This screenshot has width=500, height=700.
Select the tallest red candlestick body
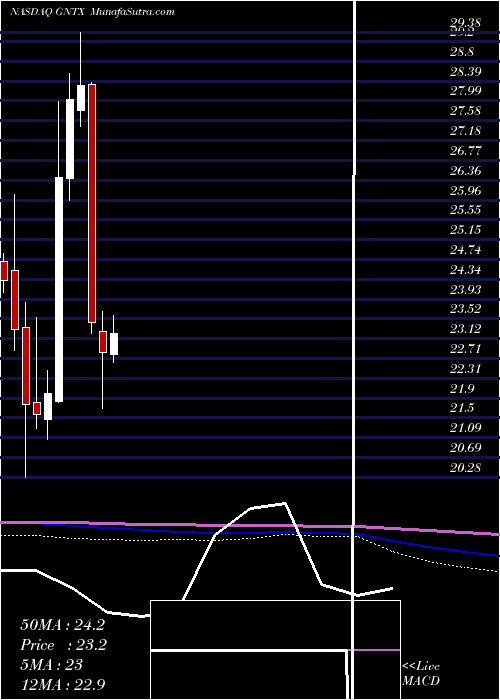click(92, 203)
